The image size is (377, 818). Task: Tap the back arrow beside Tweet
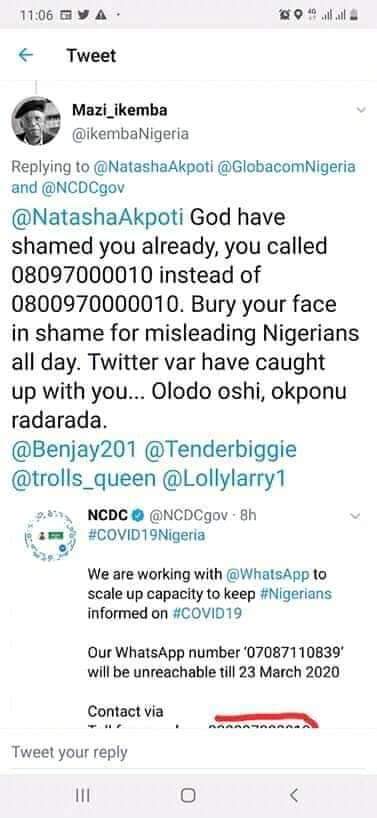click(x=25, y=55)
